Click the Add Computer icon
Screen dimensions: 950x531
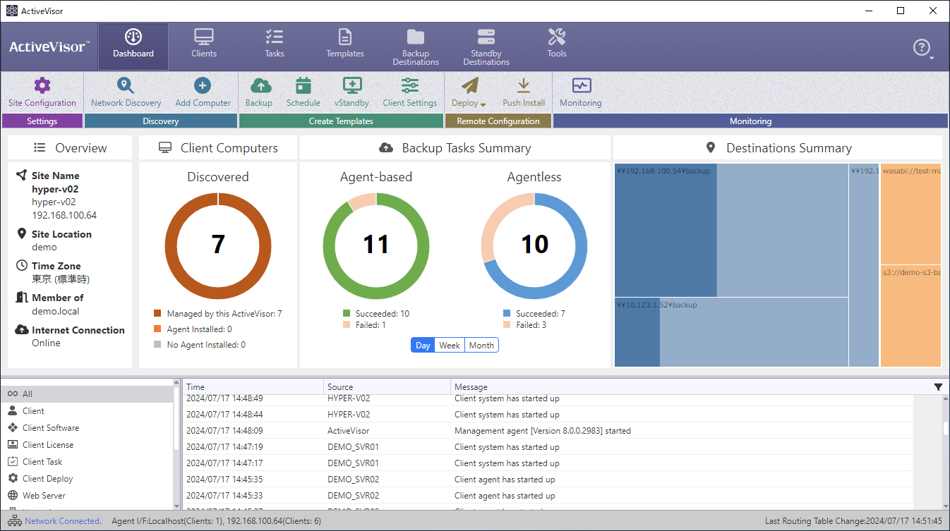(202, 85)
